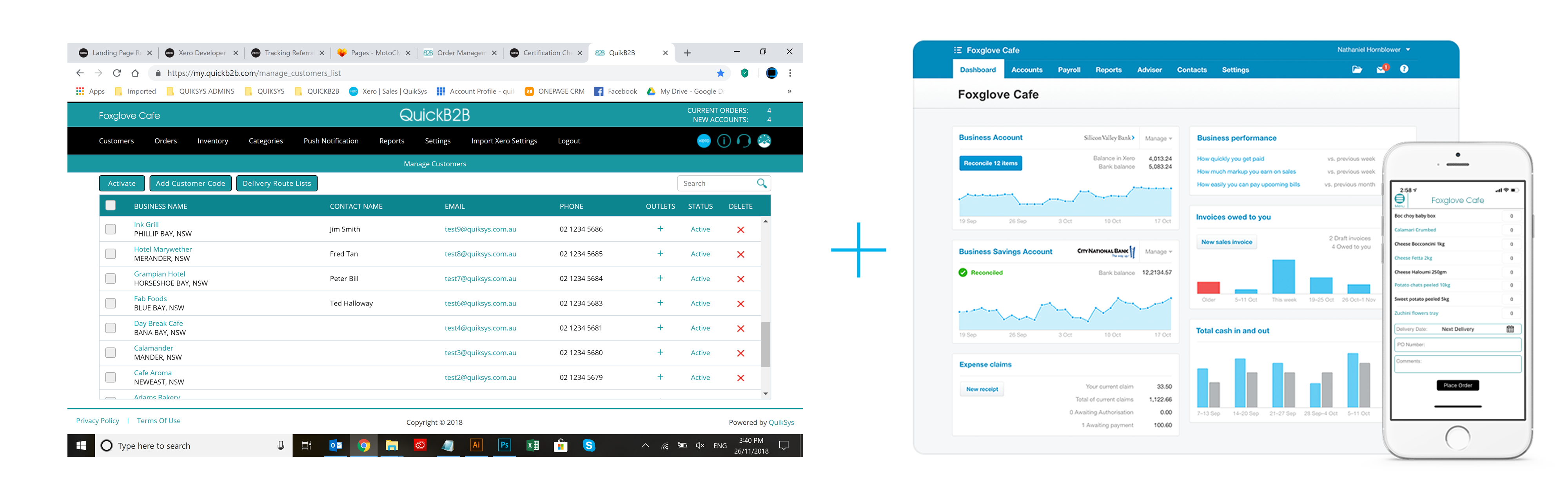The height and width of the screenshot is (500, 1568).
Task: Open the Inventory menu item
Action: coord(212,141)
